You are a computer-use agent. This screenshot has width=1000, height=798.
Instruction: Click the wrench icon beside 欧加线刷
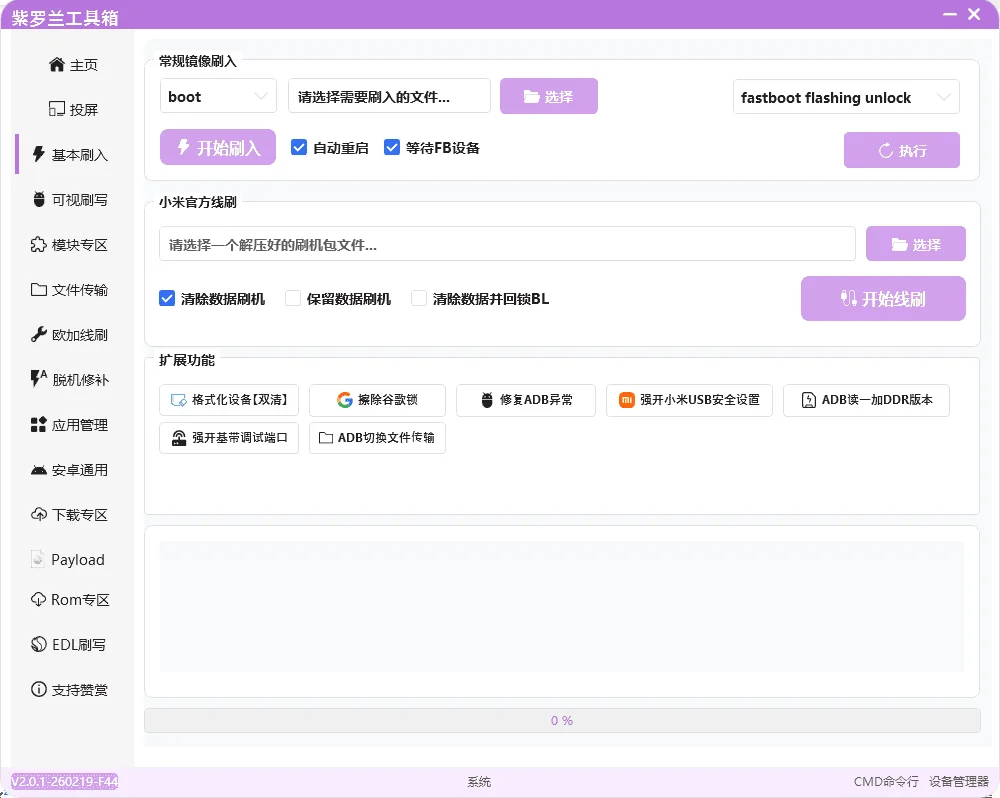click(39, 334)
